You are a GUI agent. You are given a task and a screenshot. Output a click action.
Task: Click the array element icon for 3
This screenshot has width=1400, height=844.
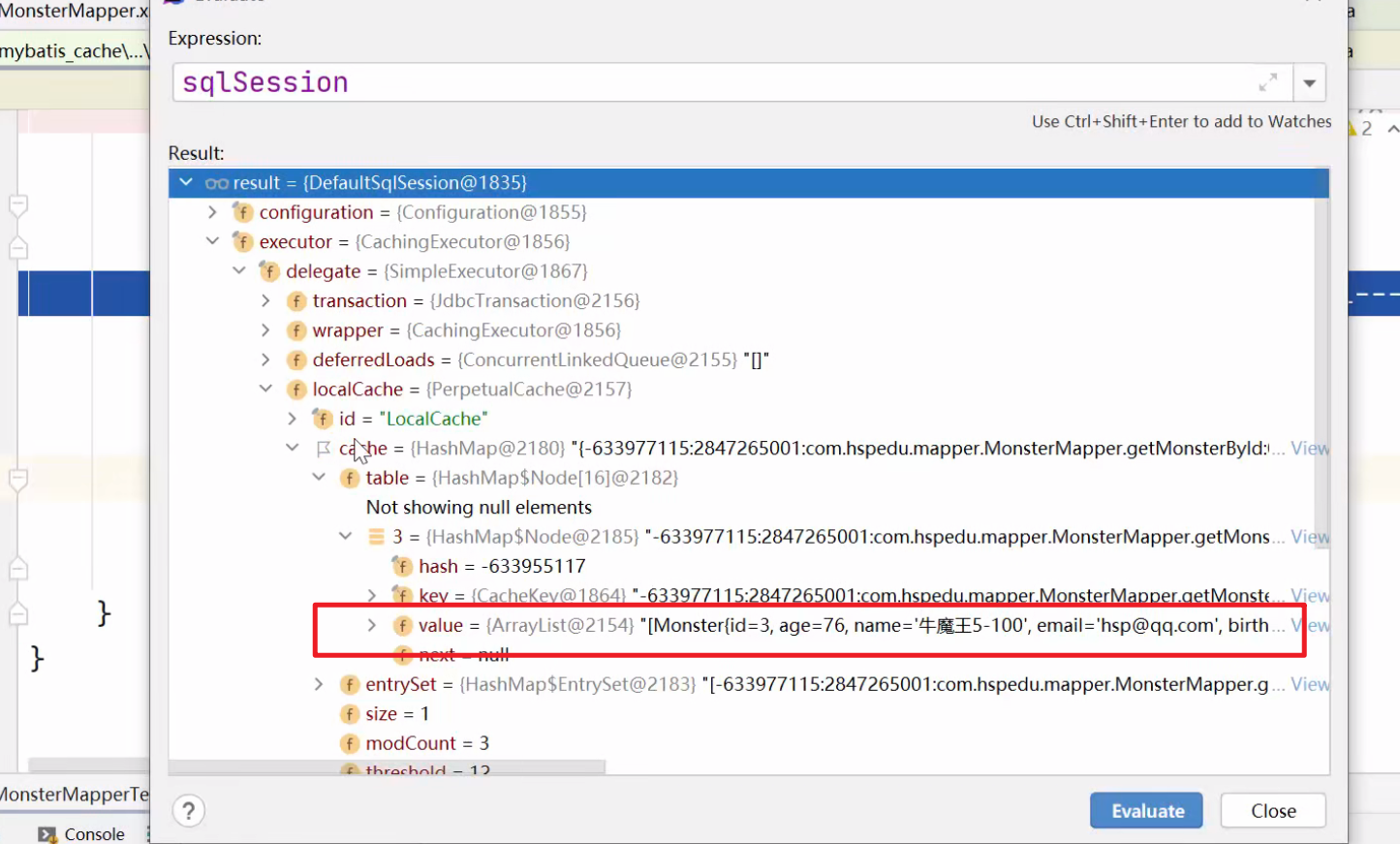(x=376, y=537)
